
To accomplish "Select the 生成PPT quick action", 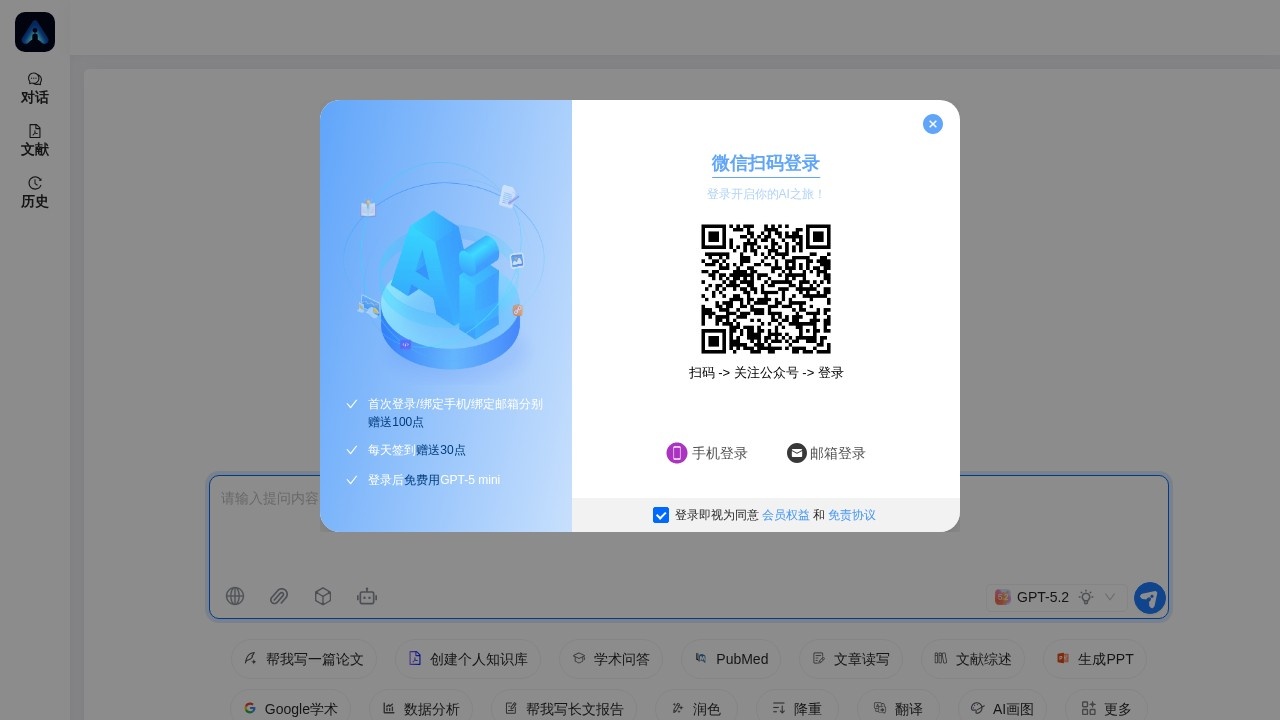I will tap(1094, 659).
